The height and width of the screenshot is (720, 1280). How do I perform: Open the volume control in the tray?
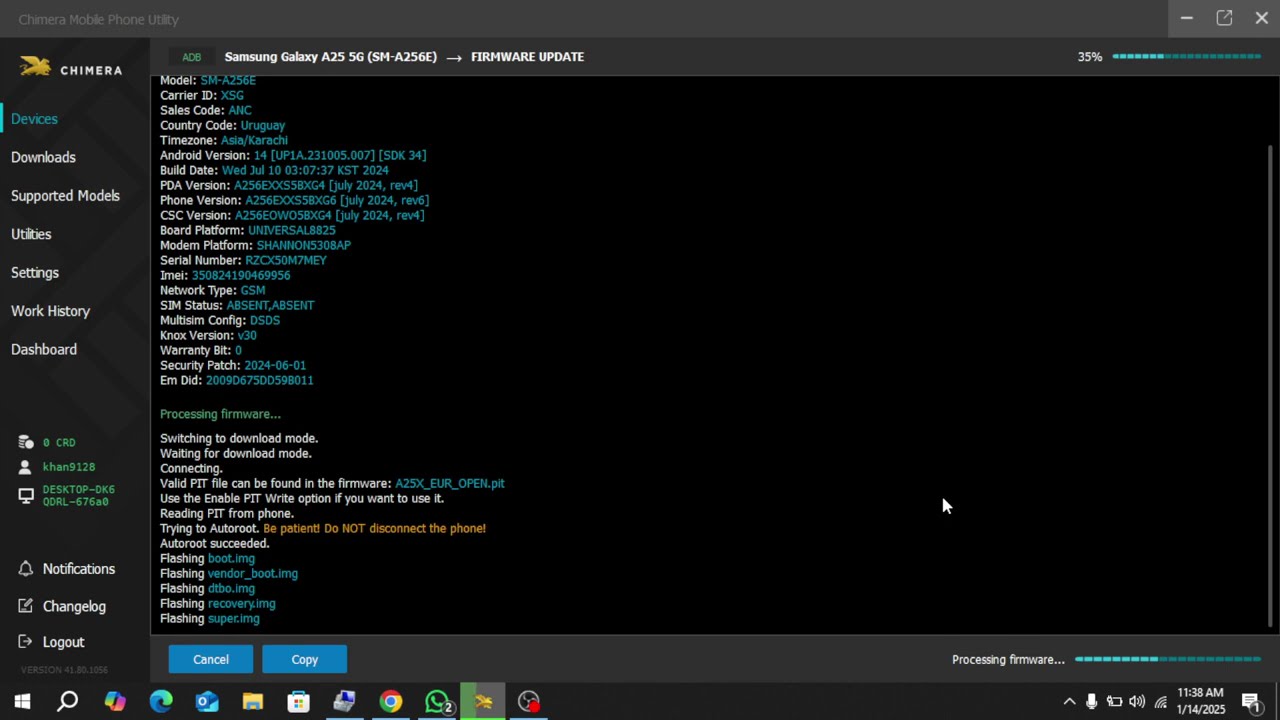coord(1137,702)
